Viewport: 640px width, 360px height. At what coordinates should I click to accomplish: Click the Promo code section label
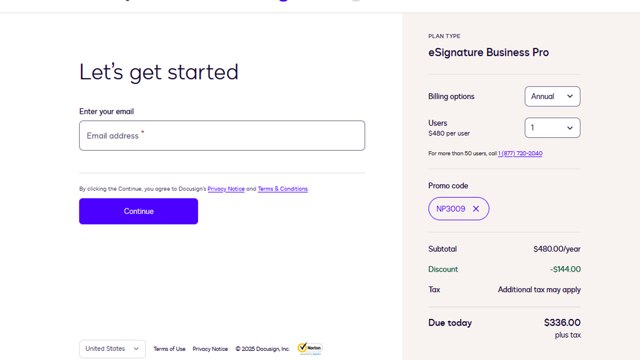point(448,186)
